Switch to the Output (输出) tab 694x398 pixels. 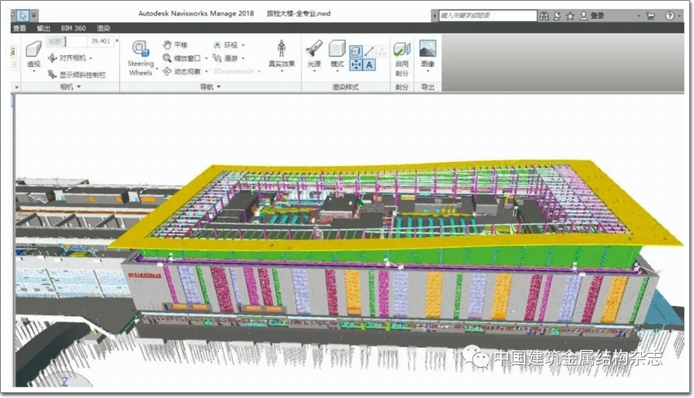(43, 28)
